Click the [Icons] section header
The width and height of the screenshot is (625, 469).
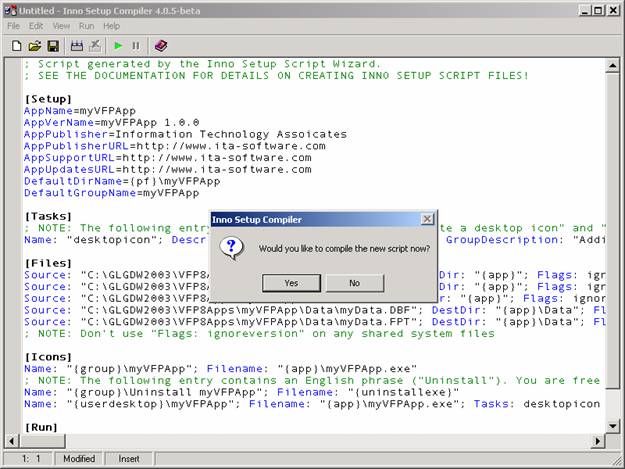48,357
